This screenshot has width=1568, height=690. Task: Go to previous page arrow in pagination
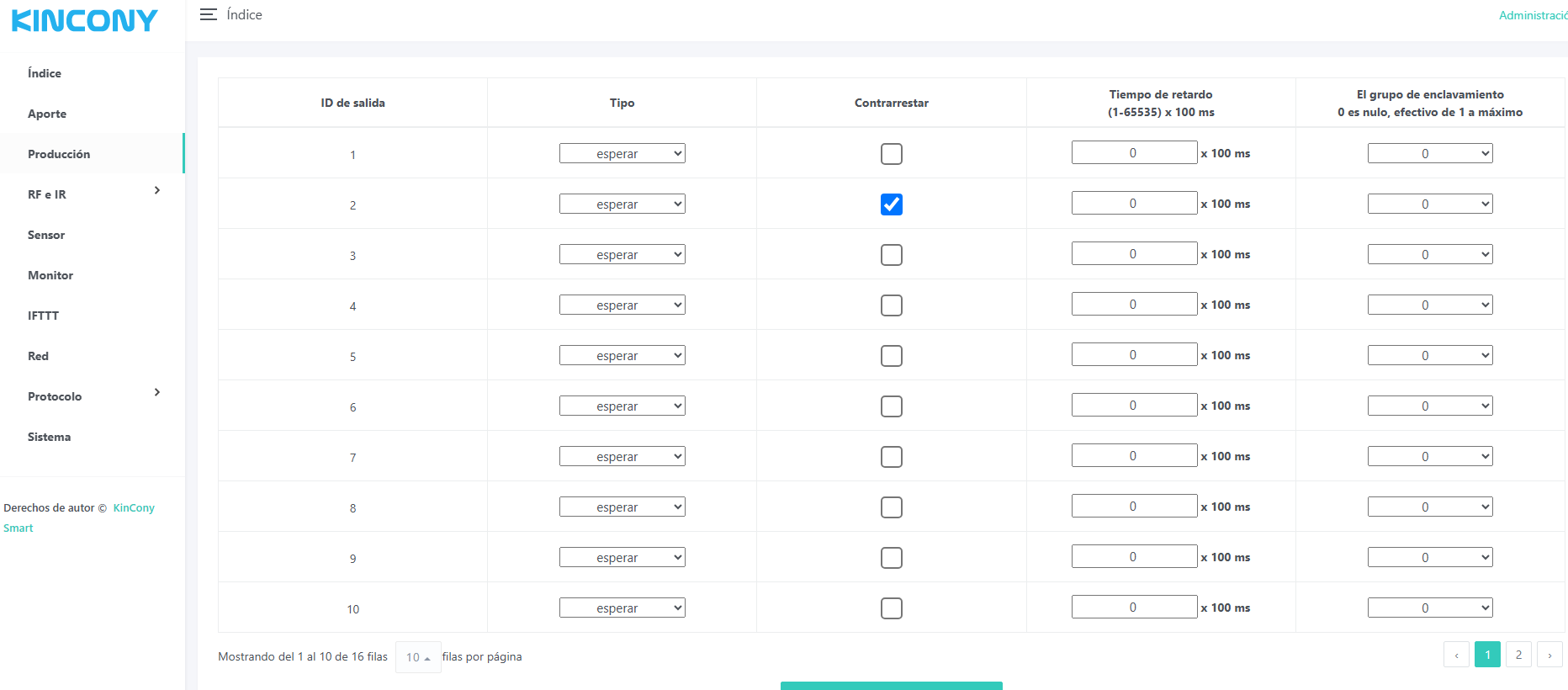(1456, 655)
